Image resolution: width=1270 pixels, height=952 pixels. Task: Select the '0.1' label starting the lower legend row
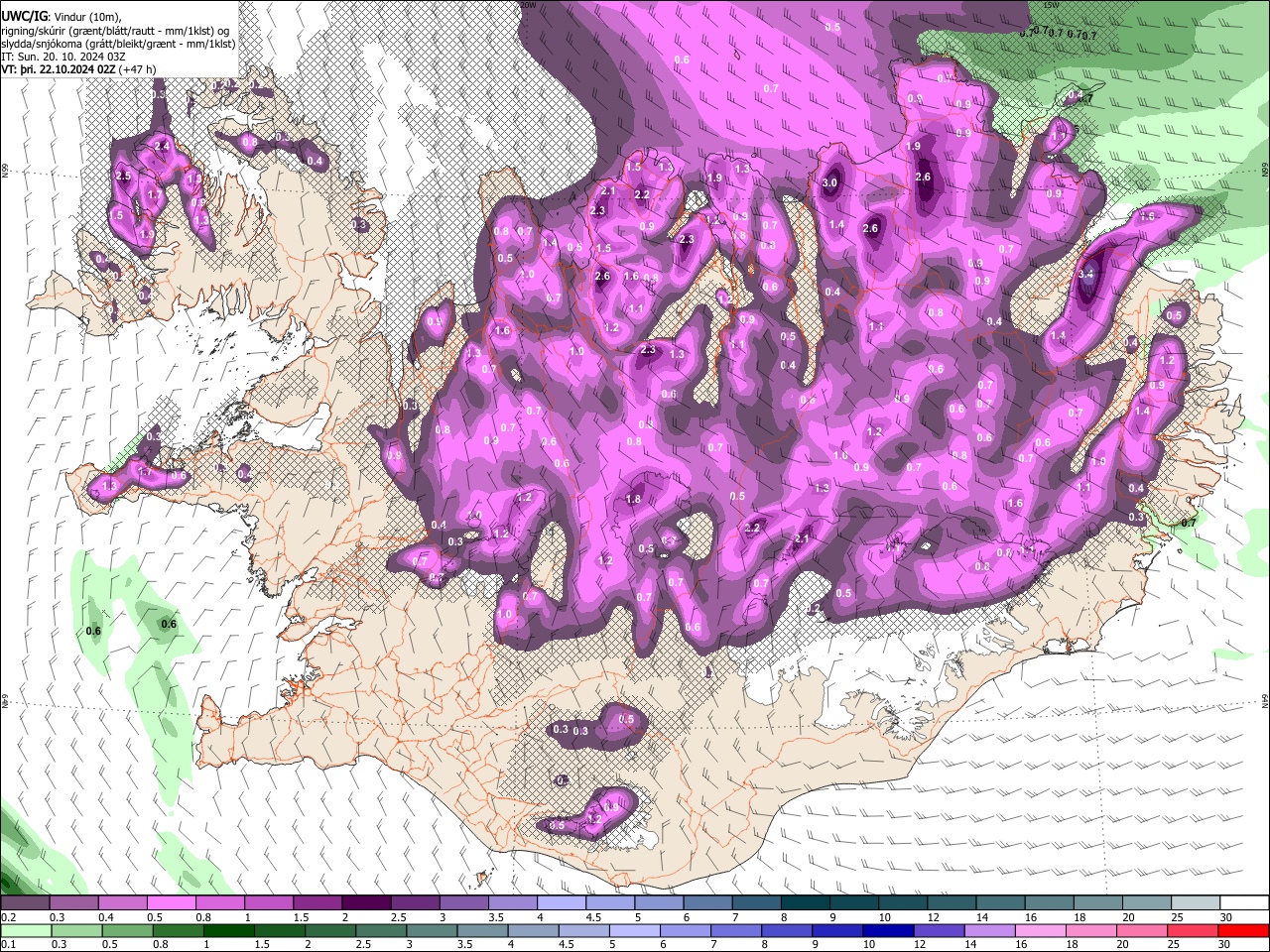pos(9,944)
